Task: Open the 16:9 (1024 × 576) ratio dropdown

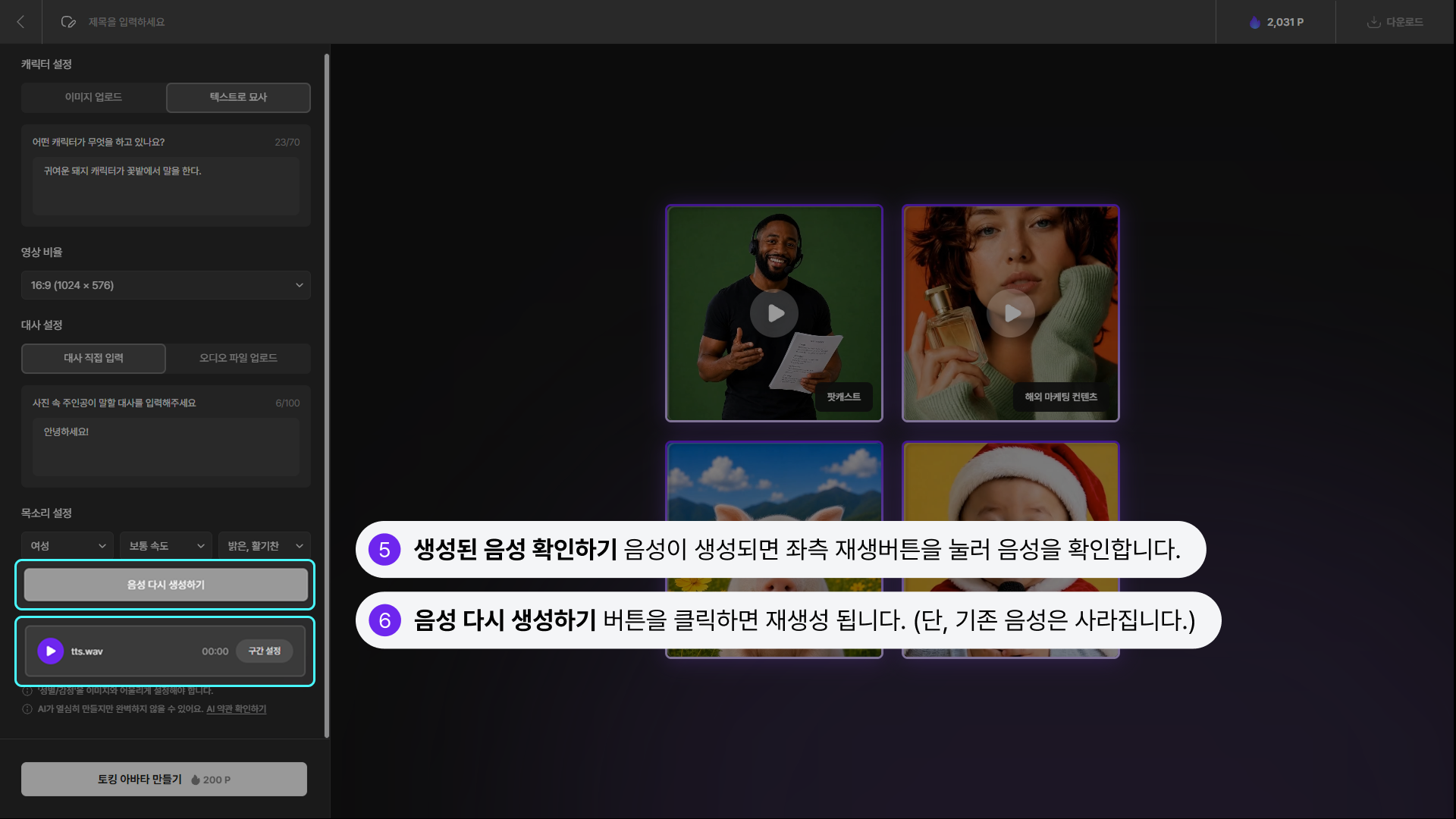Action: (x=166, y=285)
